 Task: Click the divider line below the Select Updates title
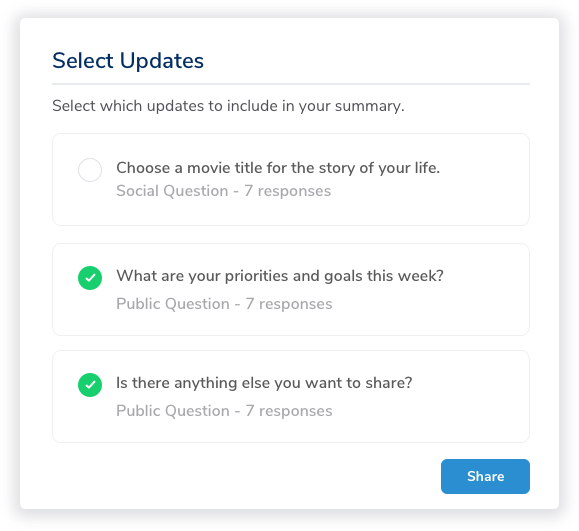(x=291, y=84)
